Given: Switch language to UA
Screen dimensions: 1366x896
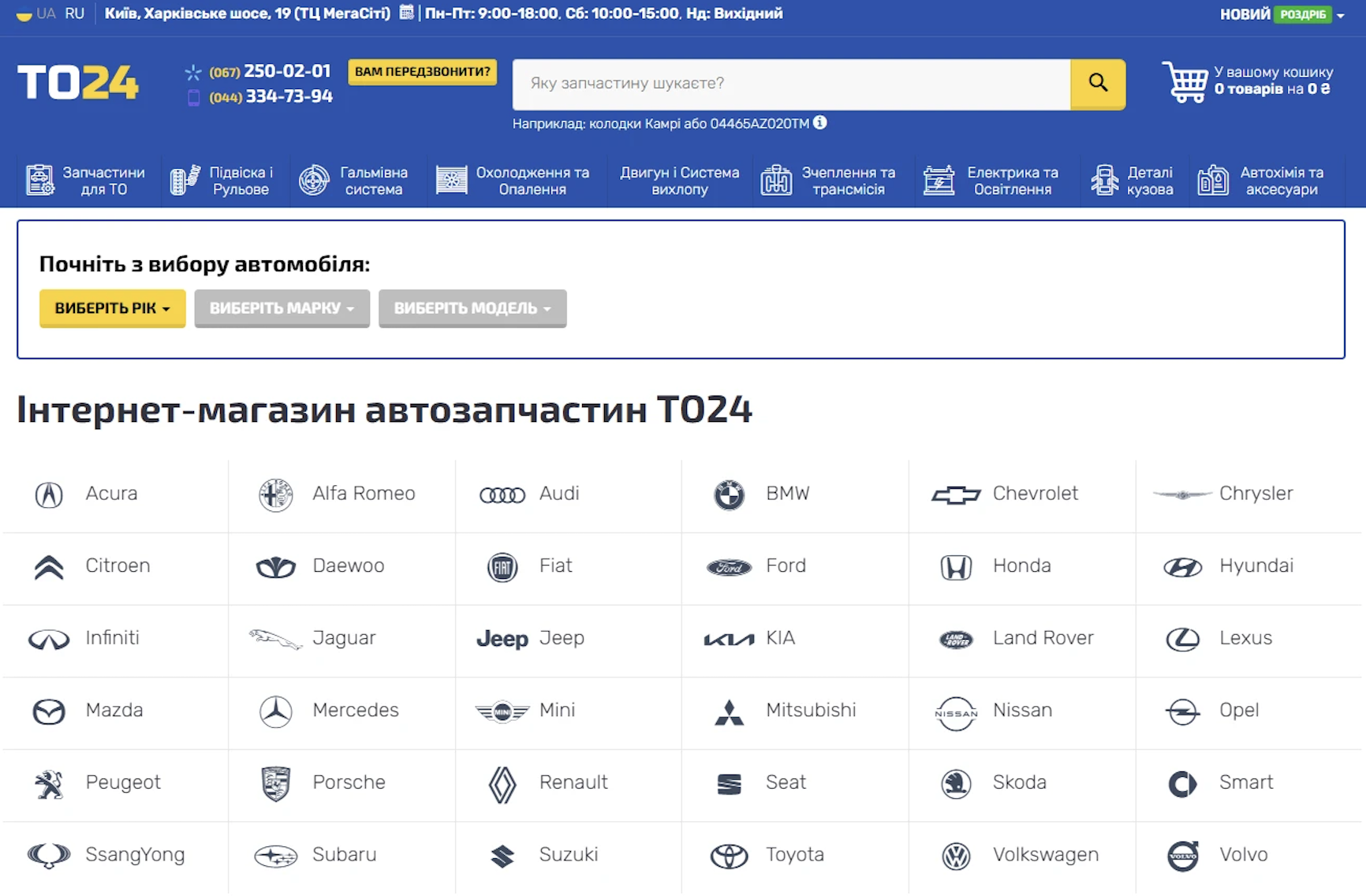Looking at the screenshot, I should tap(46, 13).
